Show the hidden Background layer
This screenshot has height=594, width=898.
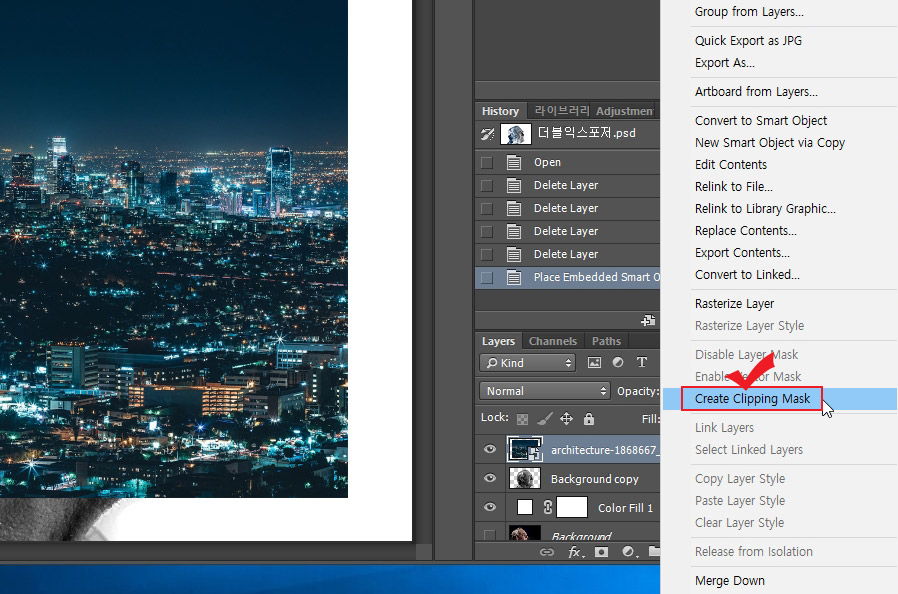[490, 534]
